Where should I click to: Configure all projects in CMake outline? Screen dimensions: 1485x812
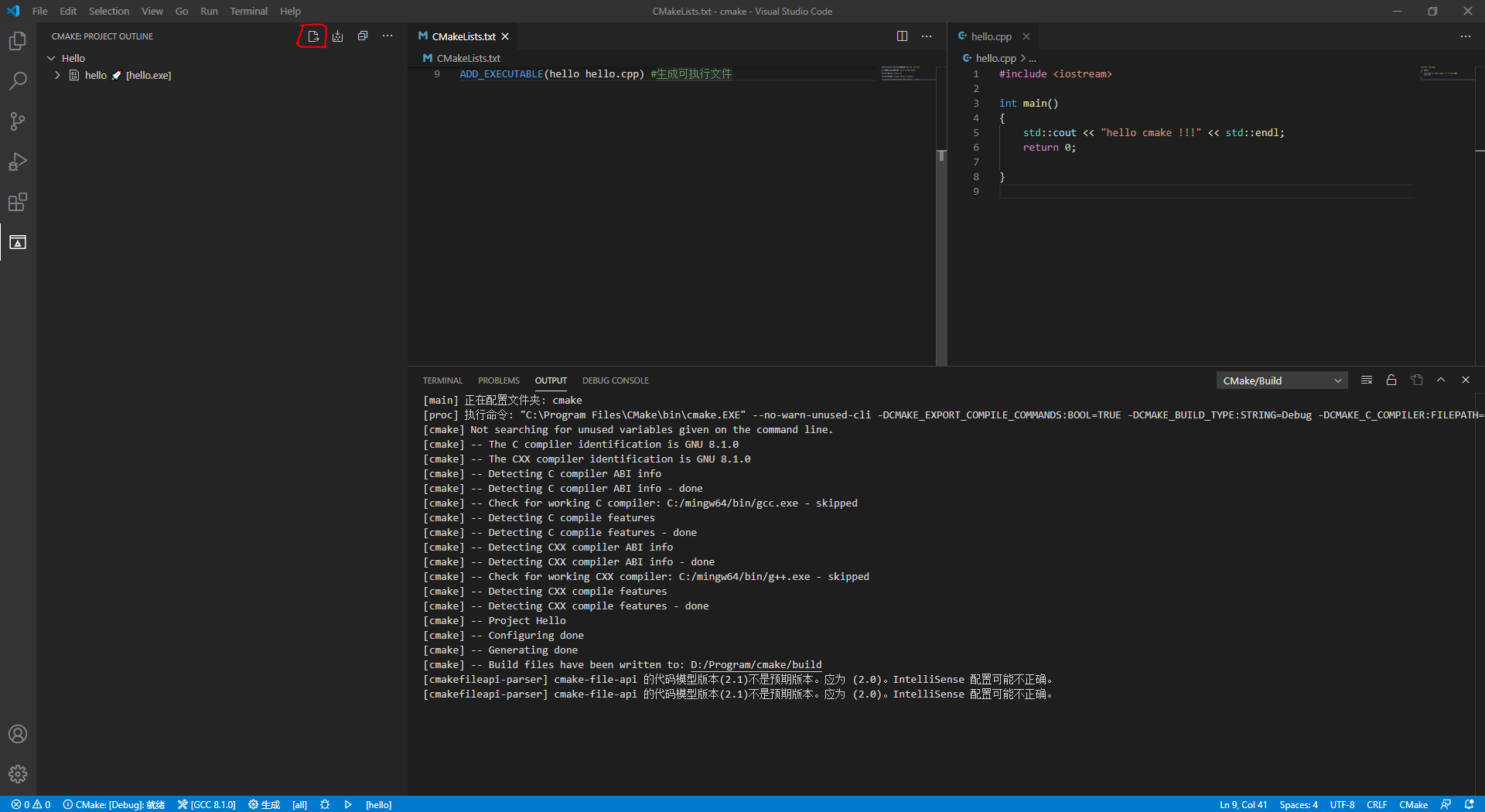313,36
